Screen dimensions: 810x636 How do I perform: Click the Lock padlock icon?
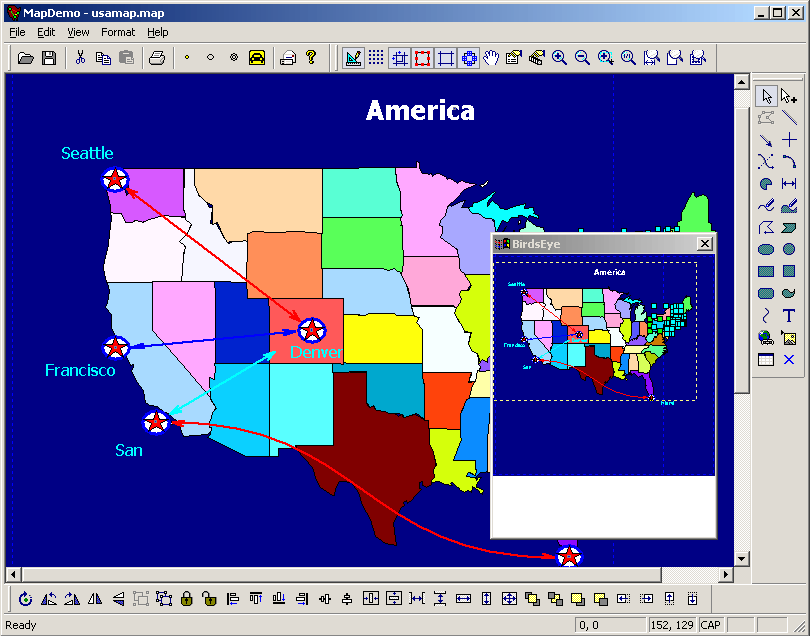coord(186,599)
